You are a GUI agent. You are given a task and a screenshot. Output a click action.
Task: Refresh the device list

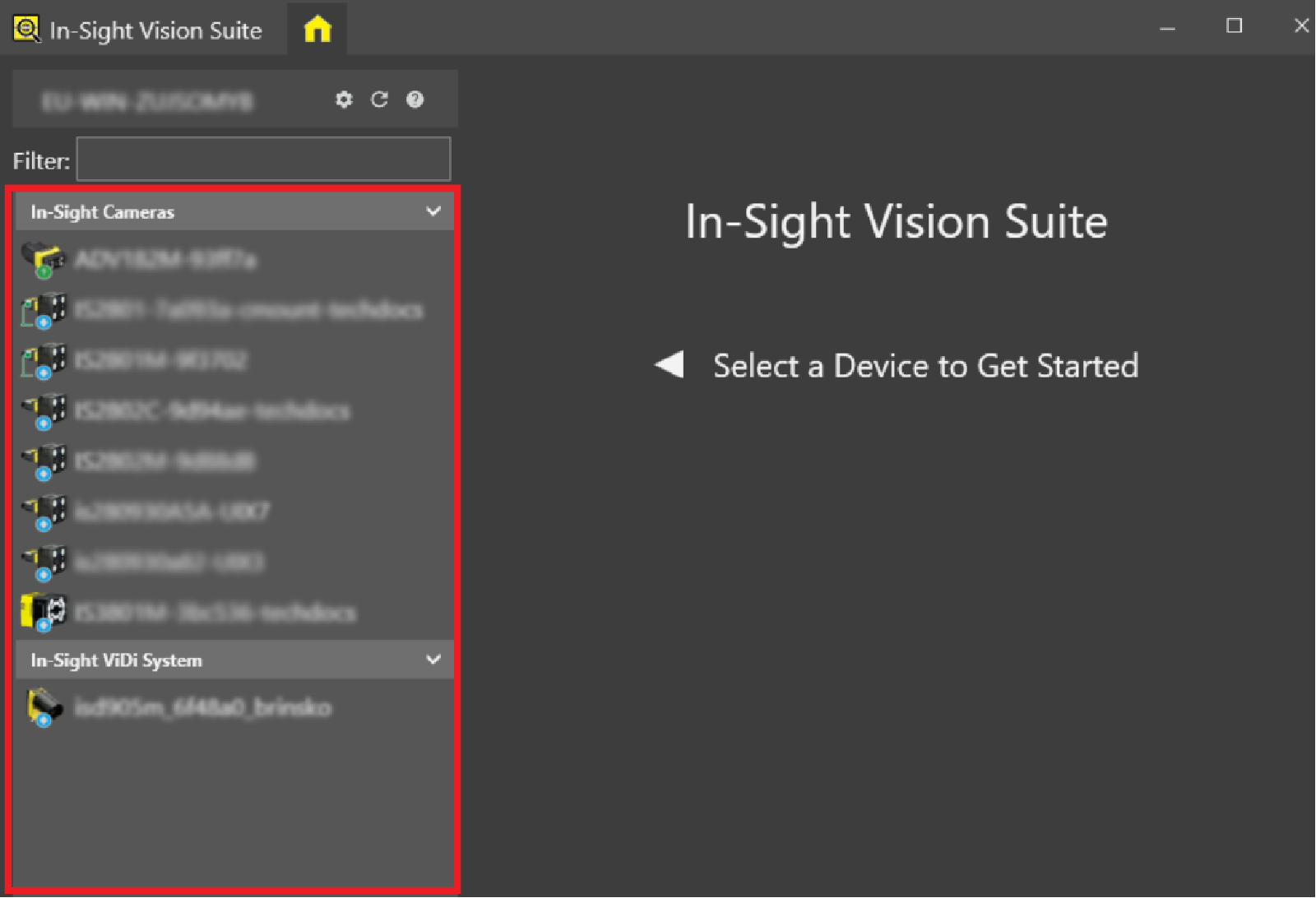coord(379,100)
